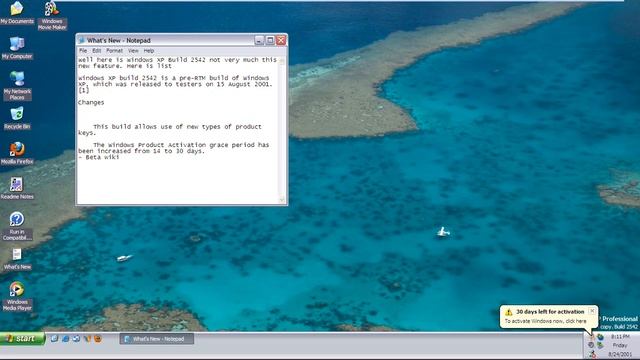Click the yellow warning icon in activation balloon
This screenshot has height=360, width=640.
coord(509,312)
